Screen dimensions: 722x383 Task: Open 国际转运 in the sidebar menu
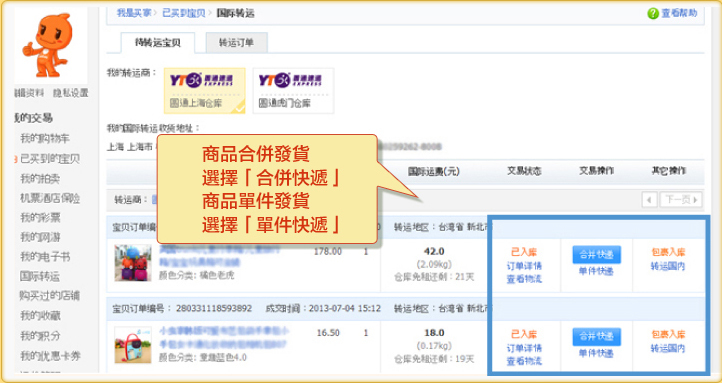tap(40, 276)
